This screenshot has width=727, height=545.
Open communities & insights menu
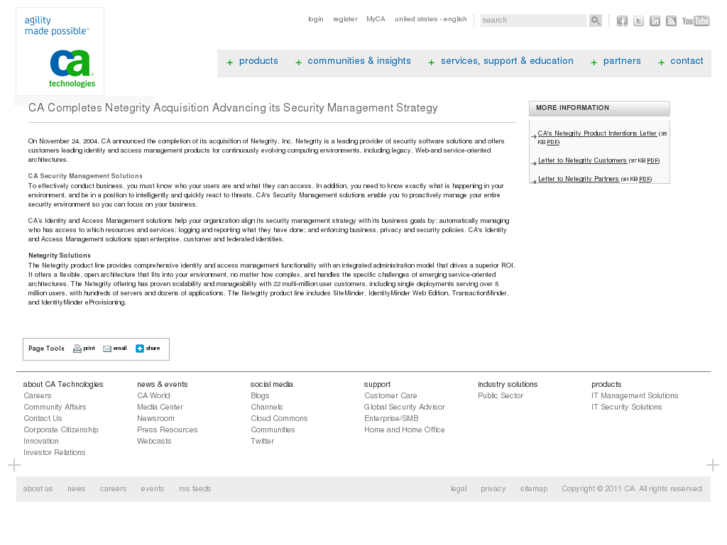click(359, 61)
